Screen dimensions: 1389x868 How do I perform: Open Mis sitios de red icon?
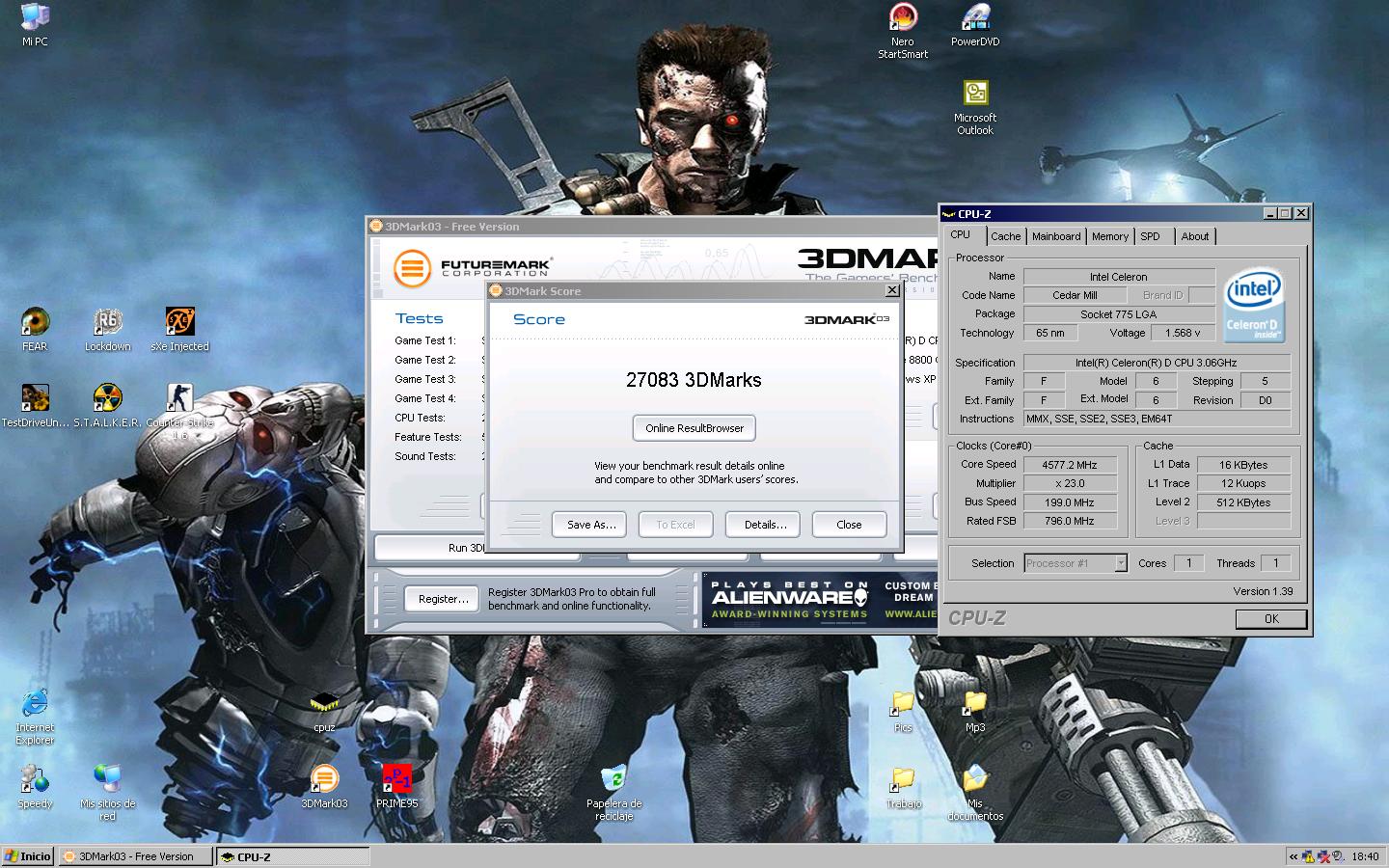pyautogui.click(x=107, y=793)
